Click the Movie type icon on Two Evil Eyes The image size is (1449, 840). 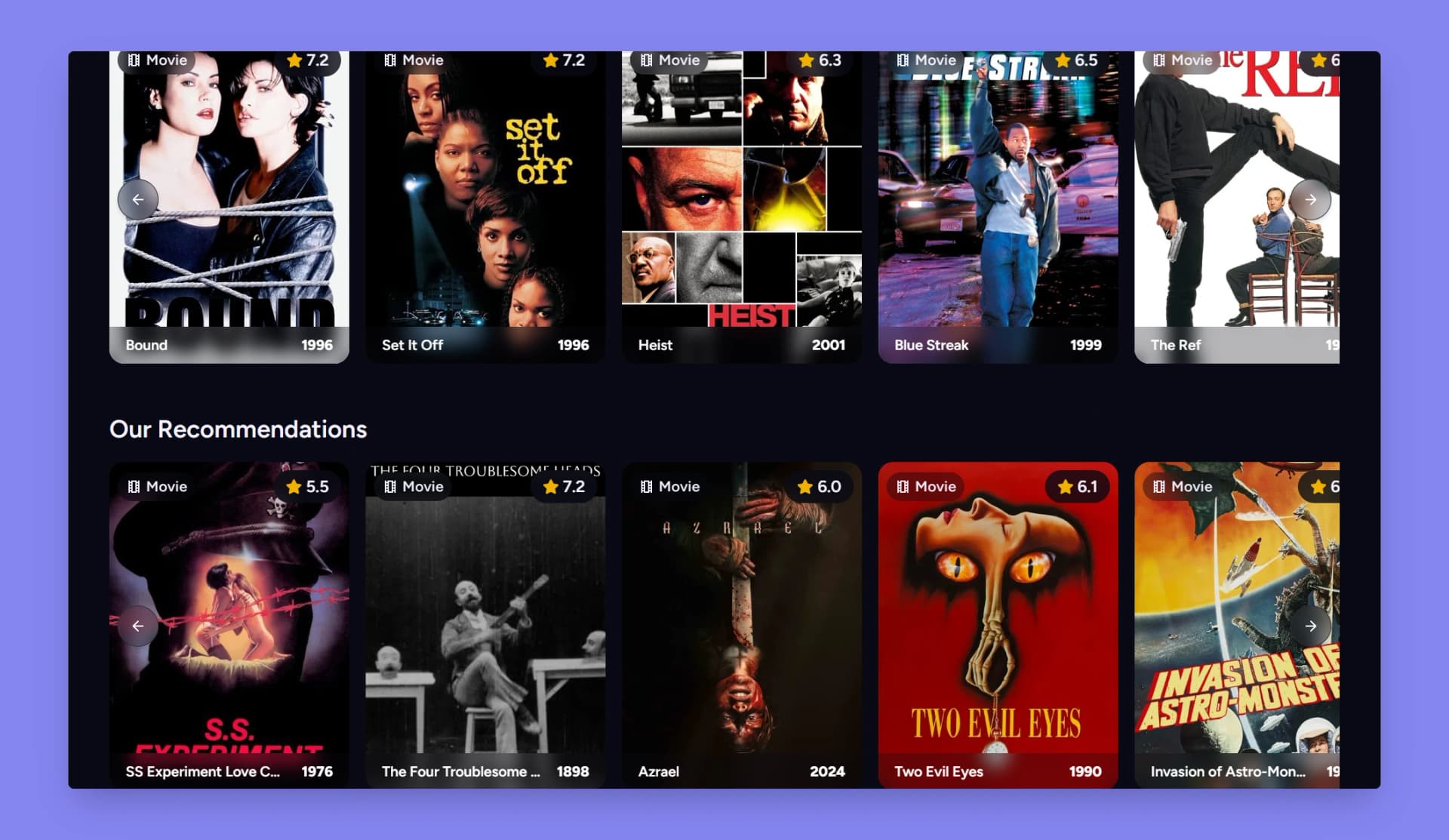click(x=903, y=487)
